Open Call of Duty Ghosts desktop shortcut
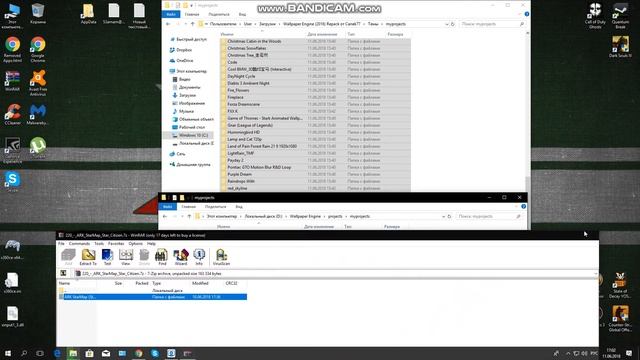This screenshot has width=640, height=360. click(x=595, y=16)
